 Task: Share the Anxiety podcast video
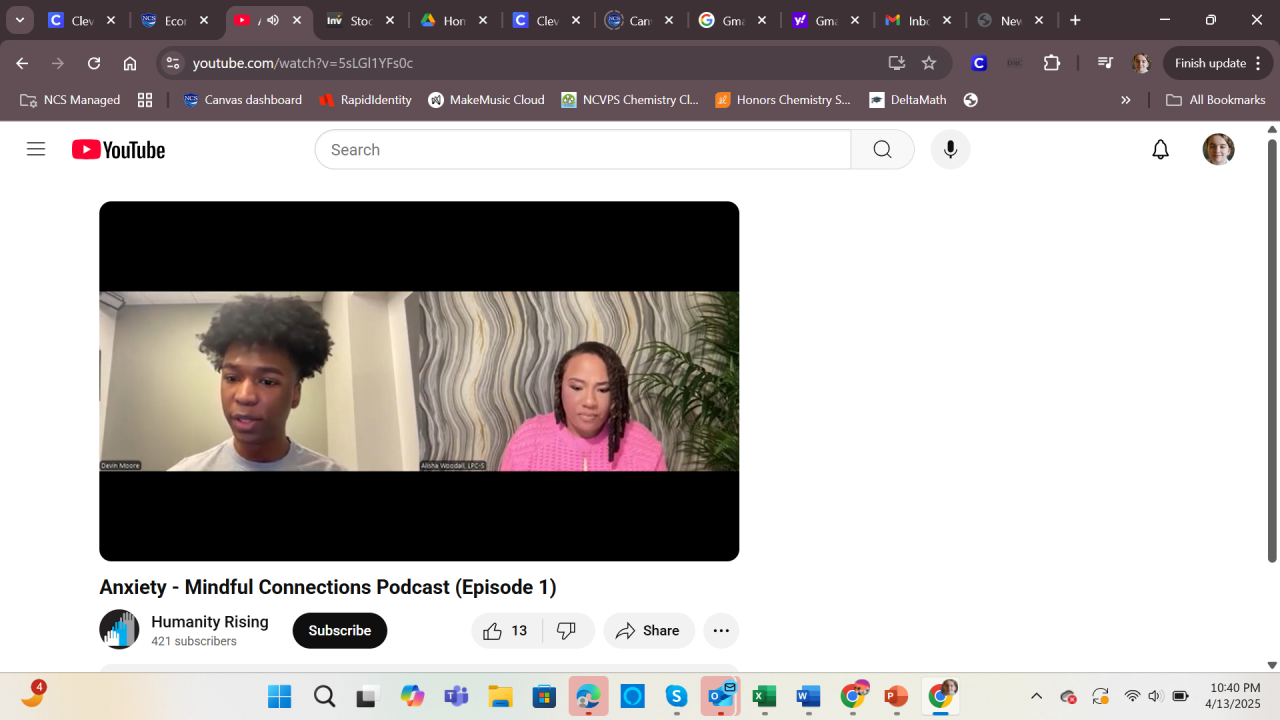pos(648,631)
